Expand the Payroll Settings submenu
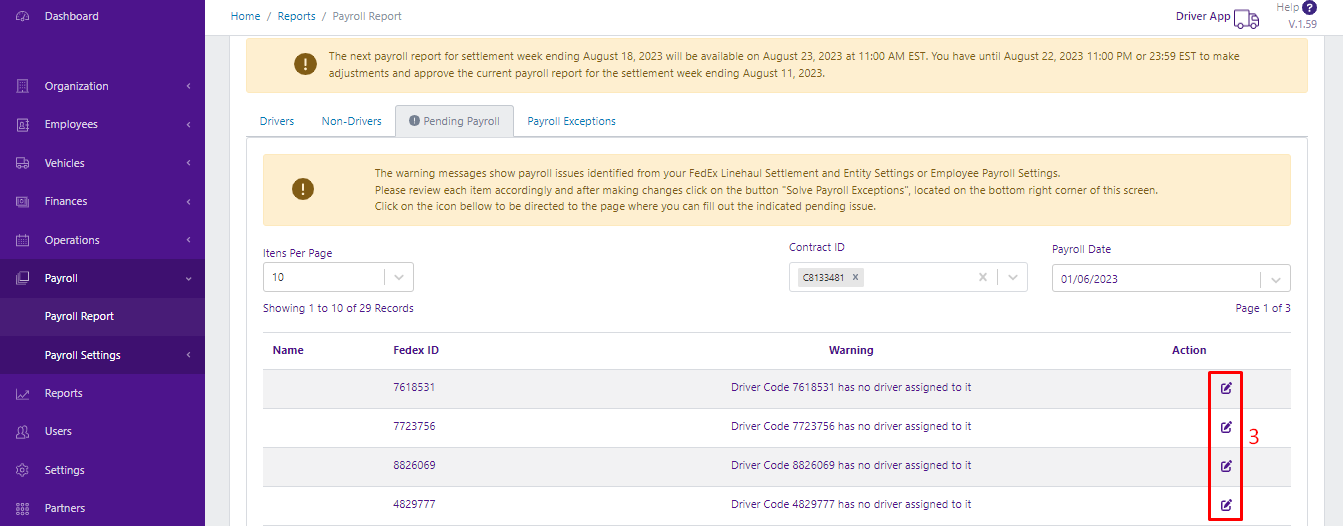The height and width of the screenshot is (526, 1343). pyautogui.click(x=189, y=355)
